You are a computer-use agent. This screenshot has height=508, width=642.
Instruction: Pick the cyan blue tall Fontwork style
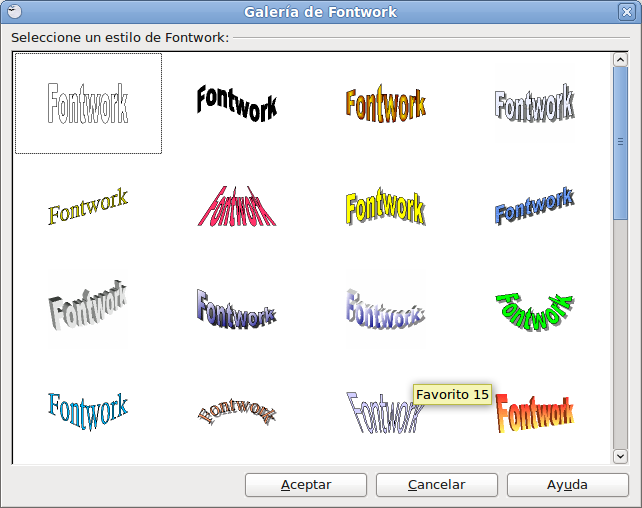(88, 412)
